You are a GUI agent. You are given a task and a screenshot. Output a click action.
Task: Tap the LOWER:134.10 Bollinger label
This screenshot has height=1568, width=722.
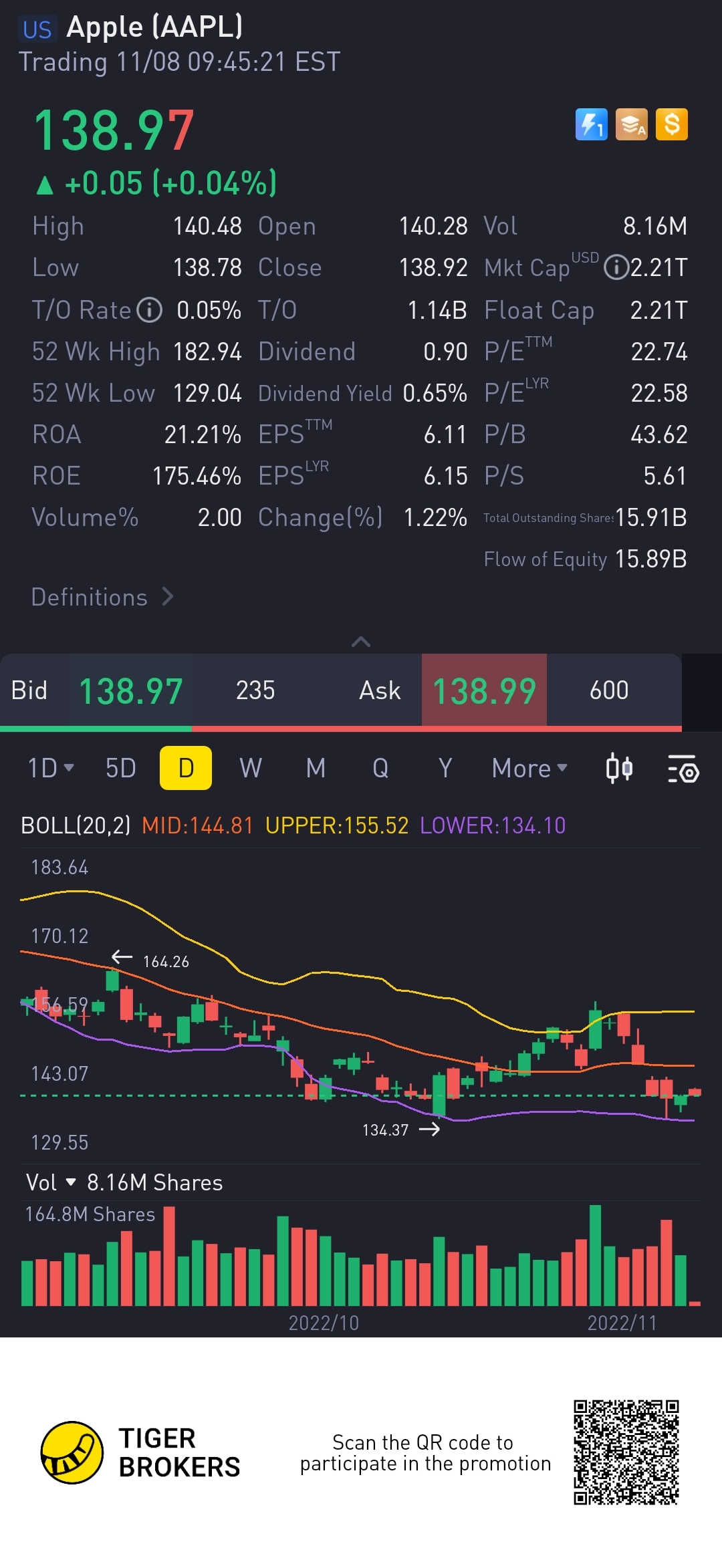point(493,825)
